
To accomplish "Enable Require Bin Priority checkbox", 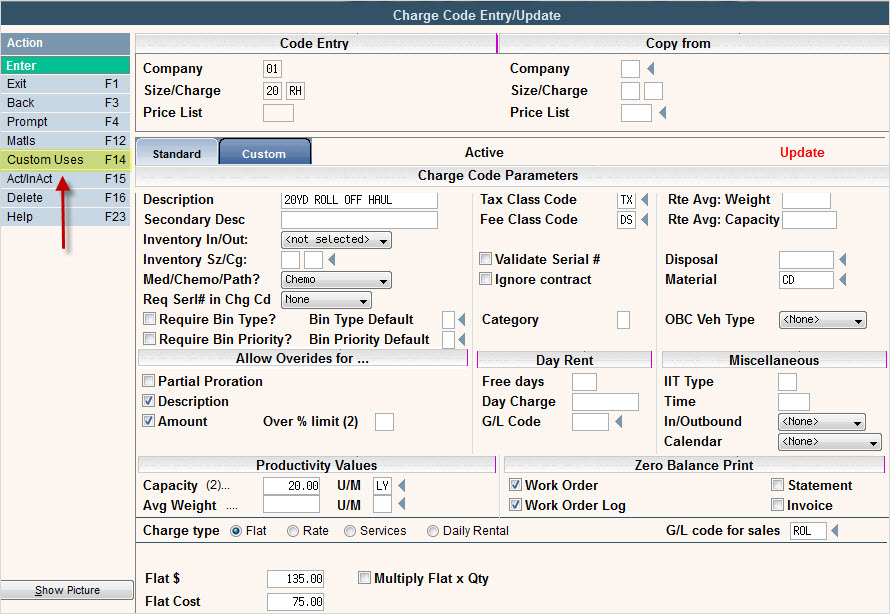I will [149, 339].
